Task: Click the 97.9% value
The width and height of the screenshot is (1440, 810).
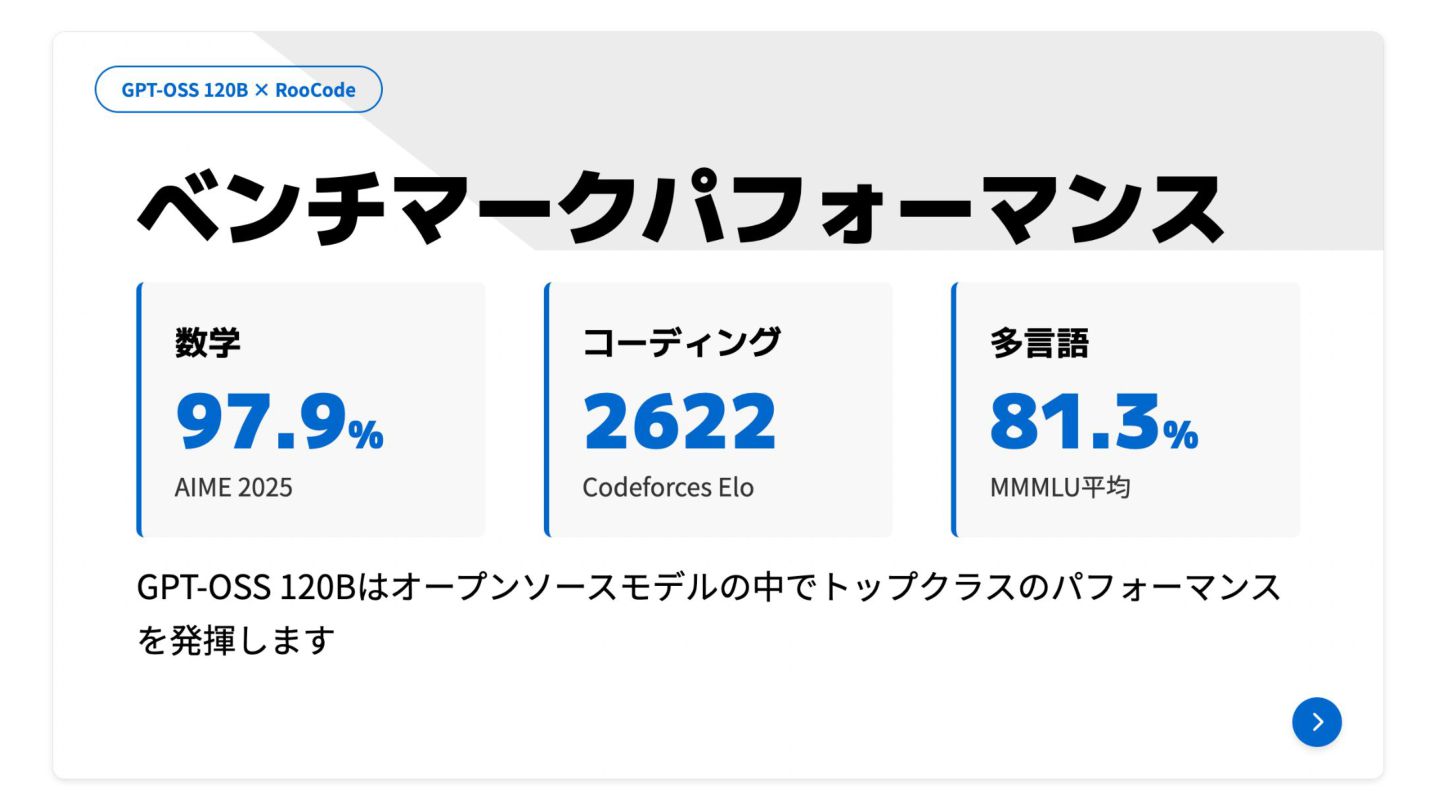Action: pos(280,422)
